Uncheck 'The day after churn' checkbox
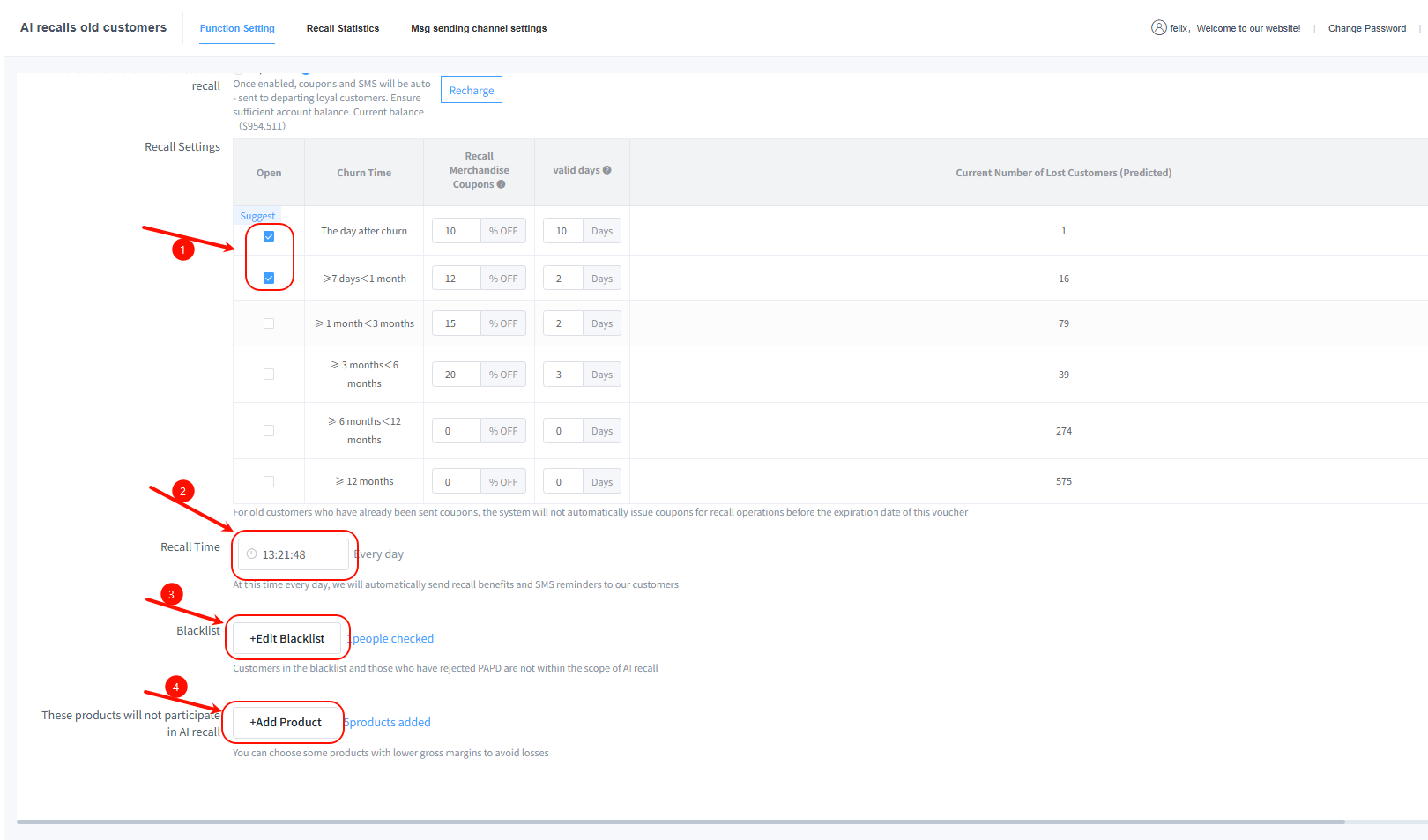This screenshot has height=840, width=1428. (x=269, y=236)
